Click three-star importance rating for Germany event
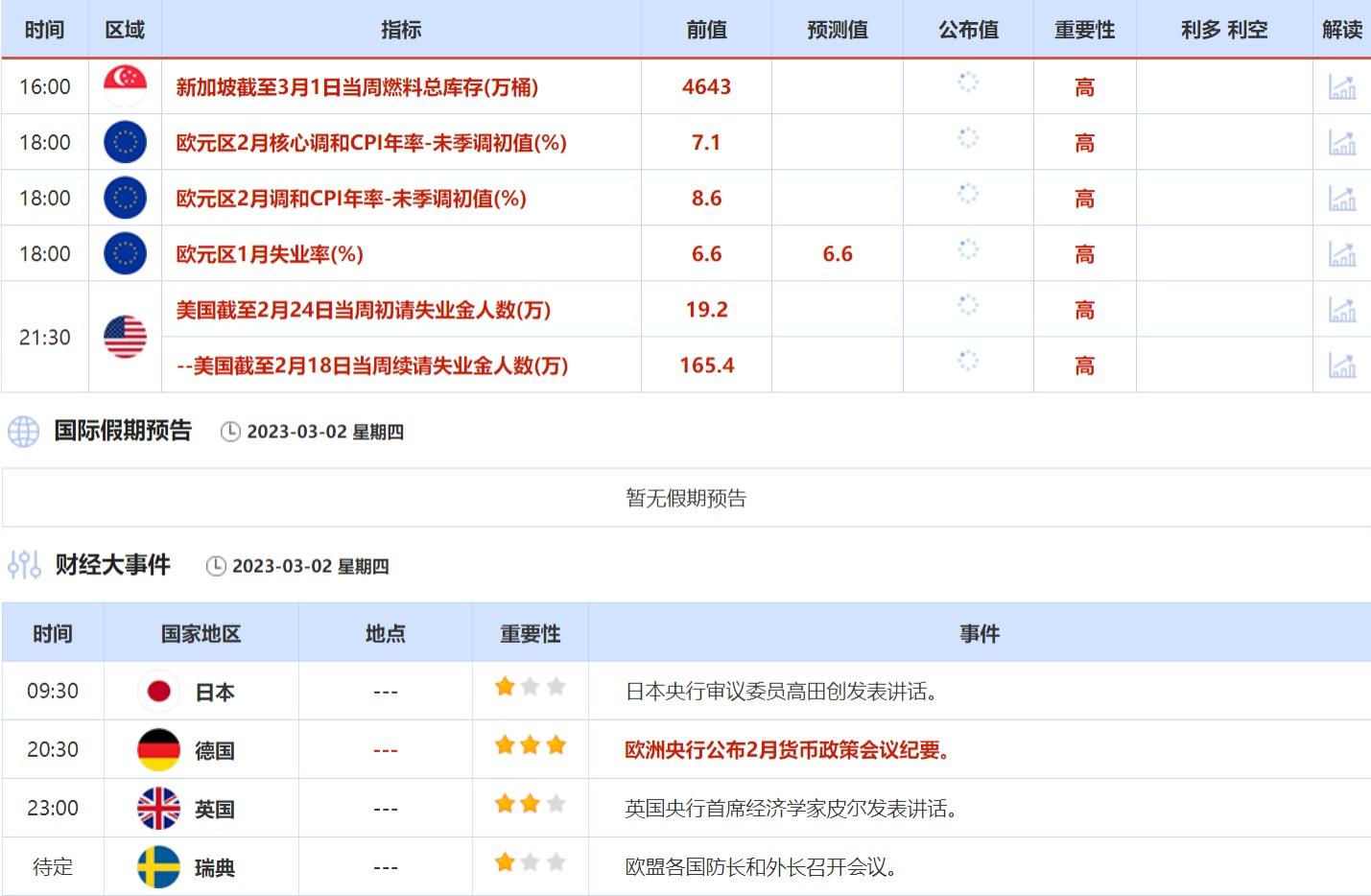 [x=530, y=746]
